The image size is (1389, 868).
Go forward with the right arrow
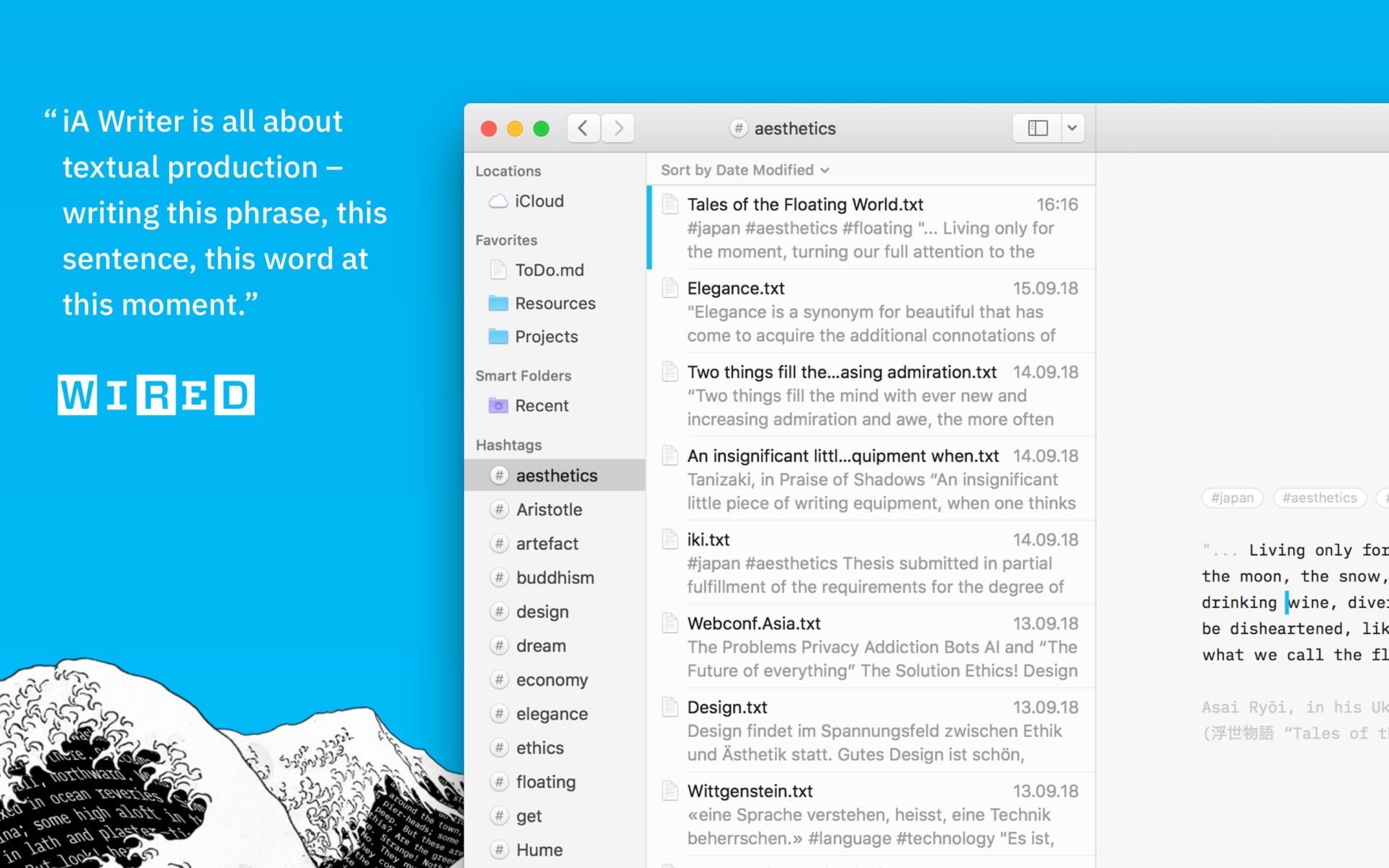618,128
